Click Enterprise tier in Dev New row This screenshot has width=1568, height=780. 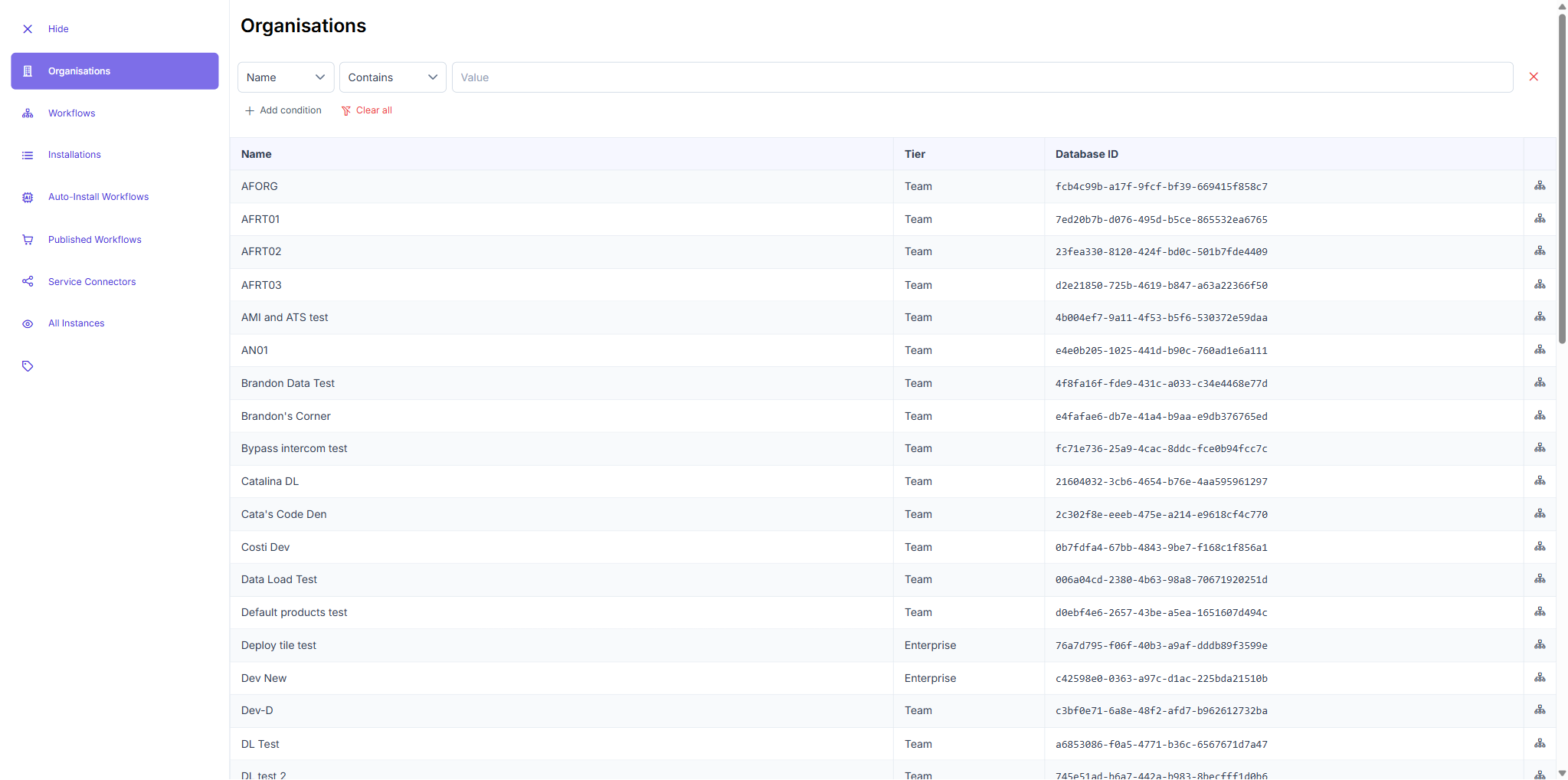[930, 678]
